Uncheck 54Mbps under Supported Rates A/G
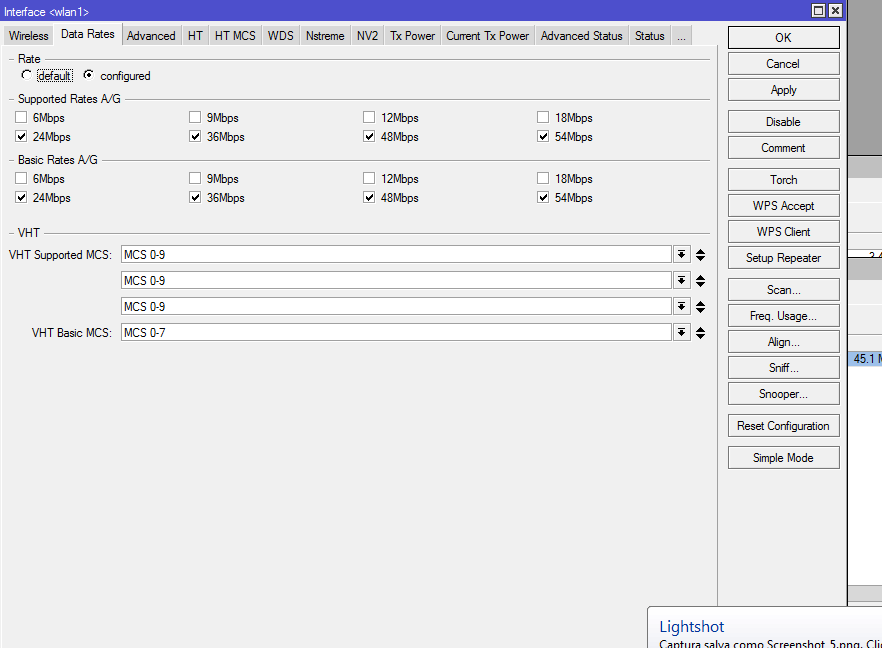The image size is (882, 648). tap(543, 136)
